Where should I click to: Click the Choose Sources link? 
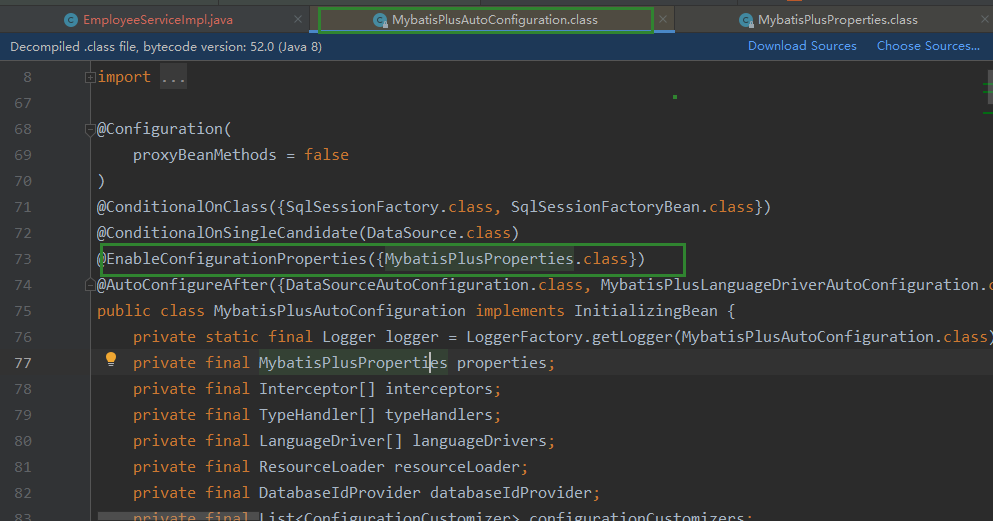tap(928, 46)
